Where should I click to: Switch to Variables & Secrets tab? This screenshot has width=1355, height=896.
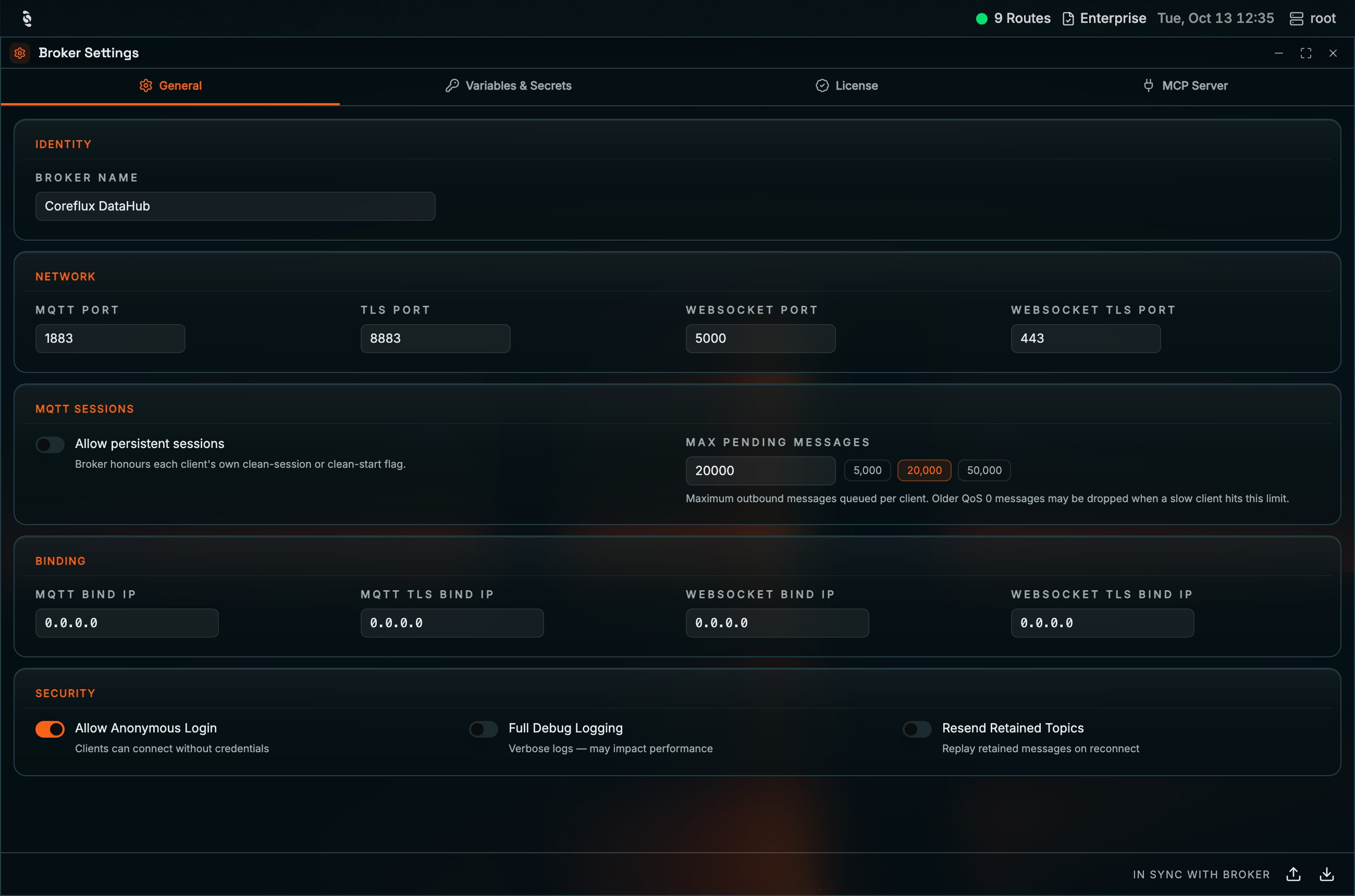pyautogui.click(x=508, y=86)
